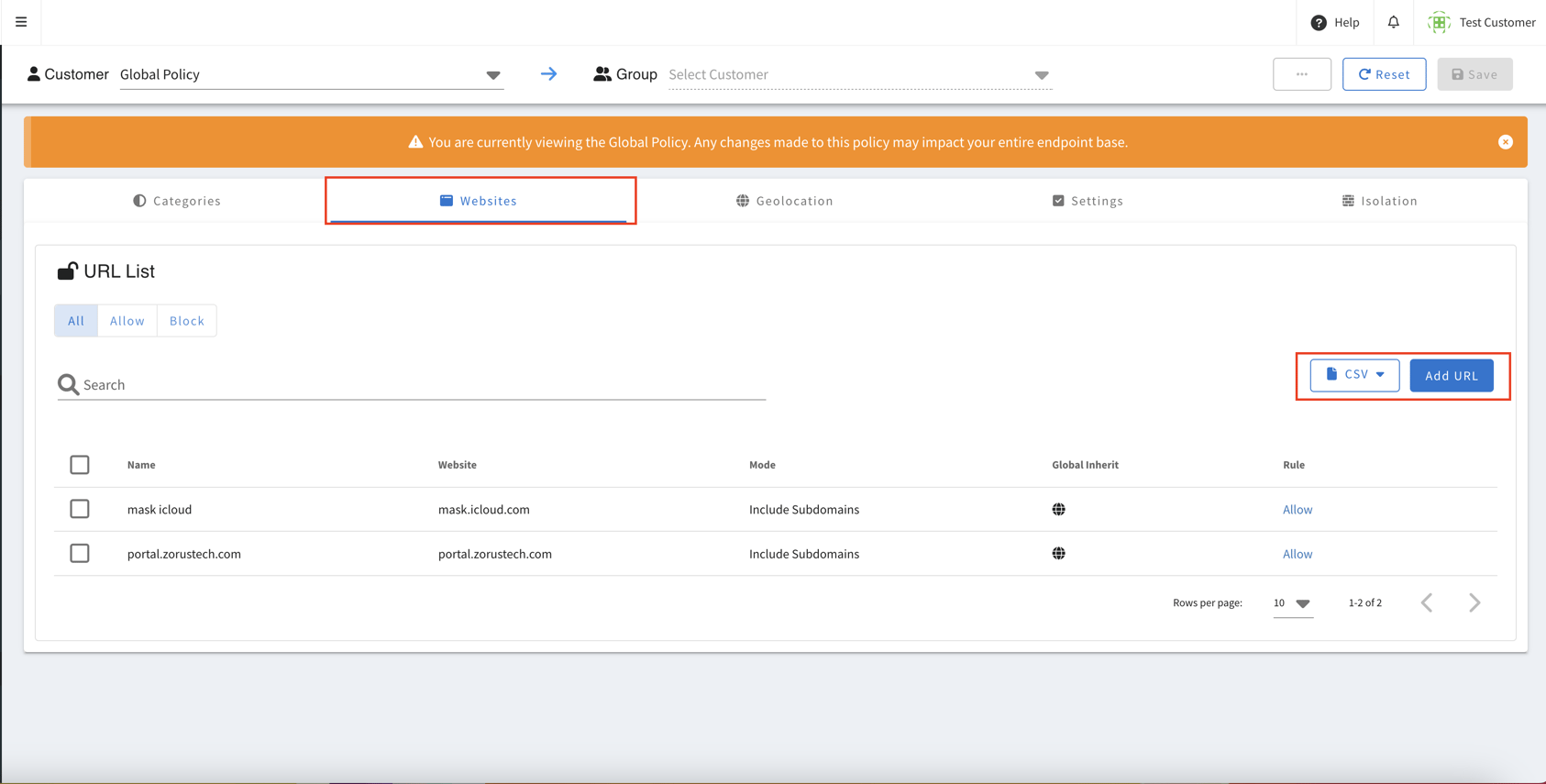Check the portal.zorustech.com row checkbox
The image size is (1546, 784).
(80, 554)
